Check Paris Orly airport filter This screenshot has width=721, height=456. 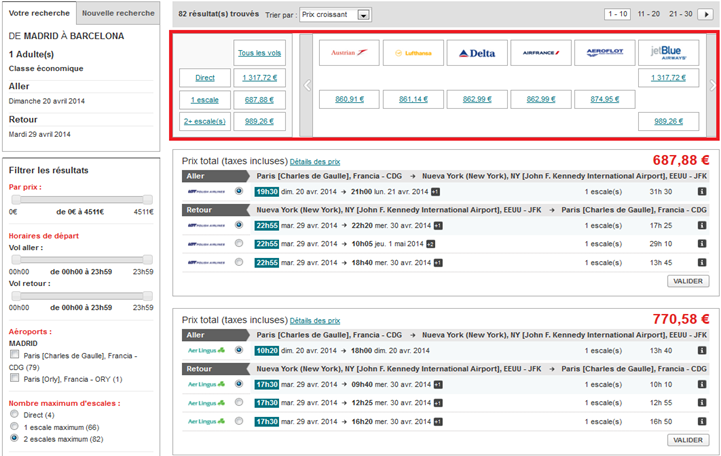coord(15,379)
